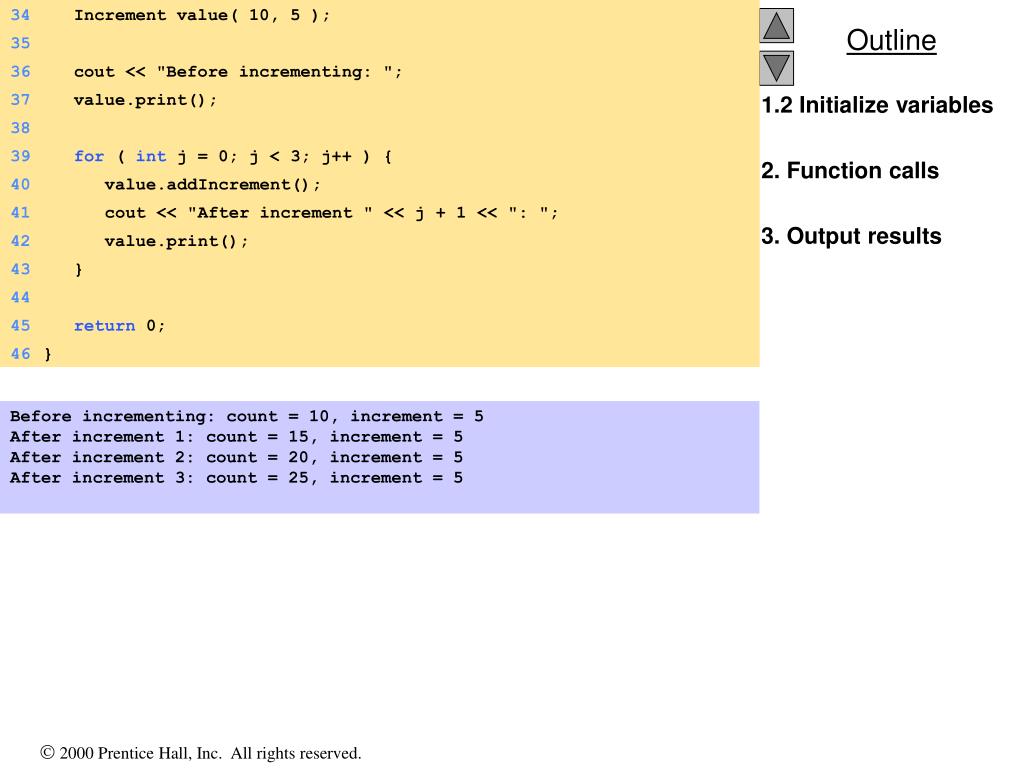Click the line 37 'value.print();' statement

[x=145, y=100]
